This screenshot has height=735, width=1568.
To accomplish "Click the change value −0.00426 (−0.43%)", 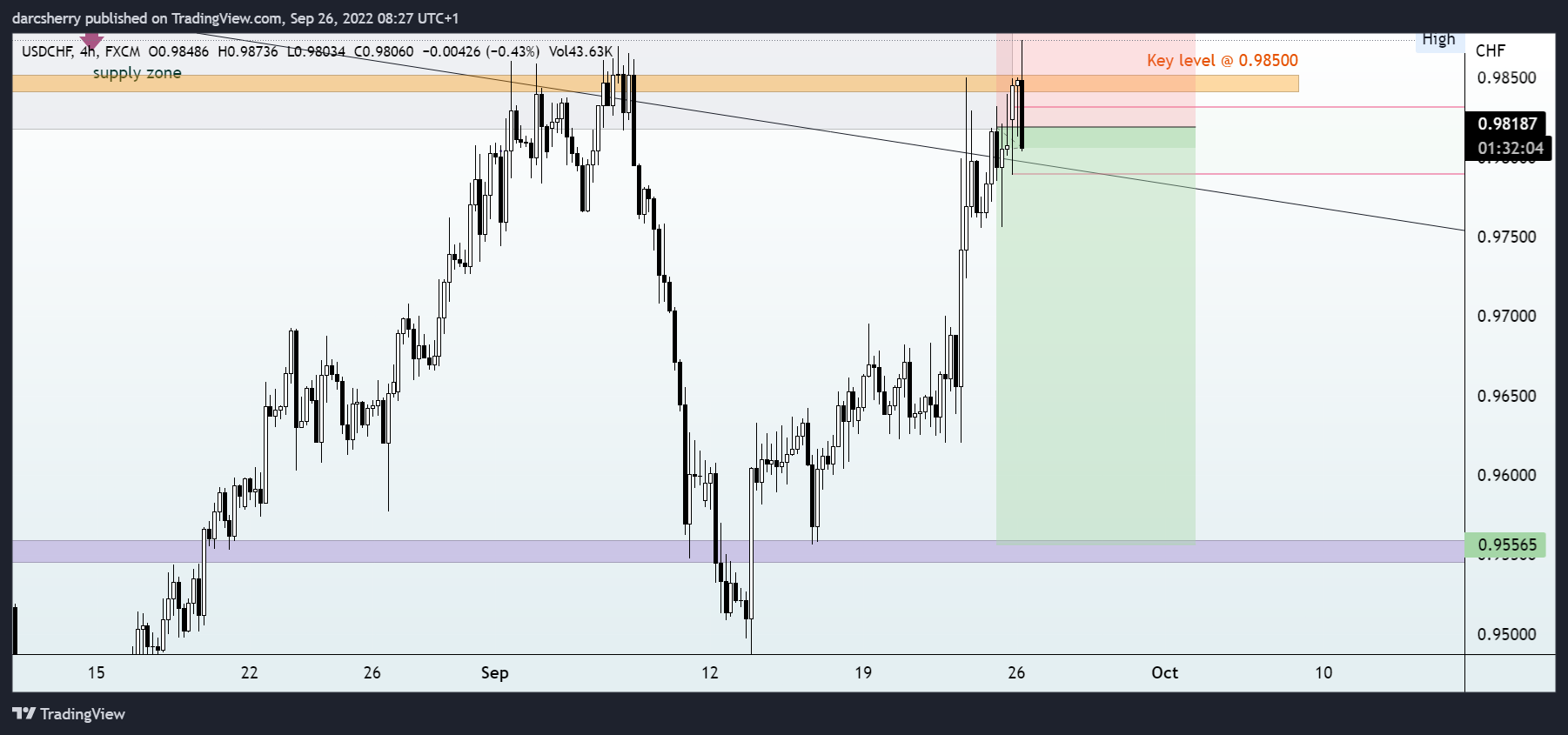I will point(481,51).
